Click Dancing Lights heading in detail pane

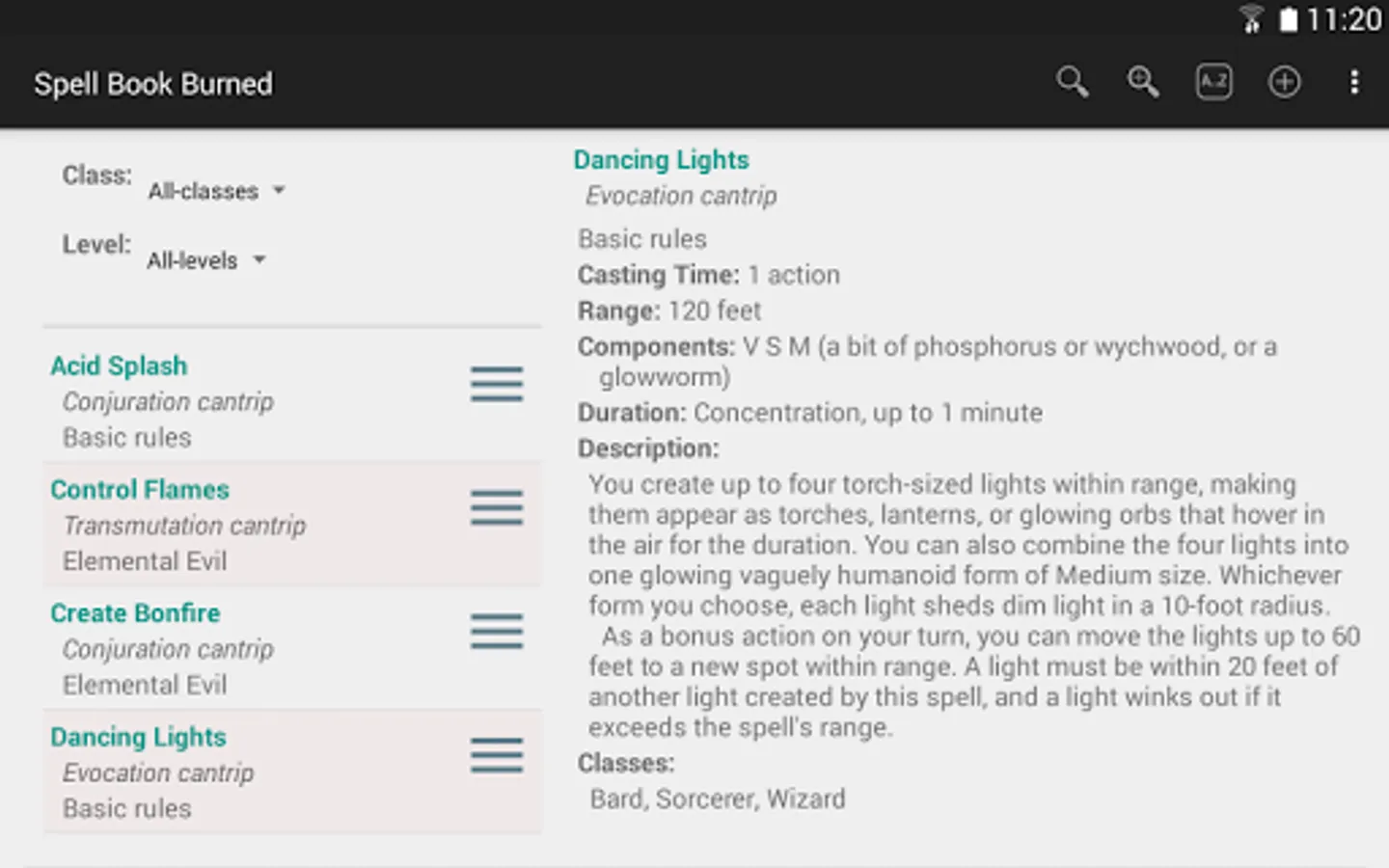tap(661, 160)
